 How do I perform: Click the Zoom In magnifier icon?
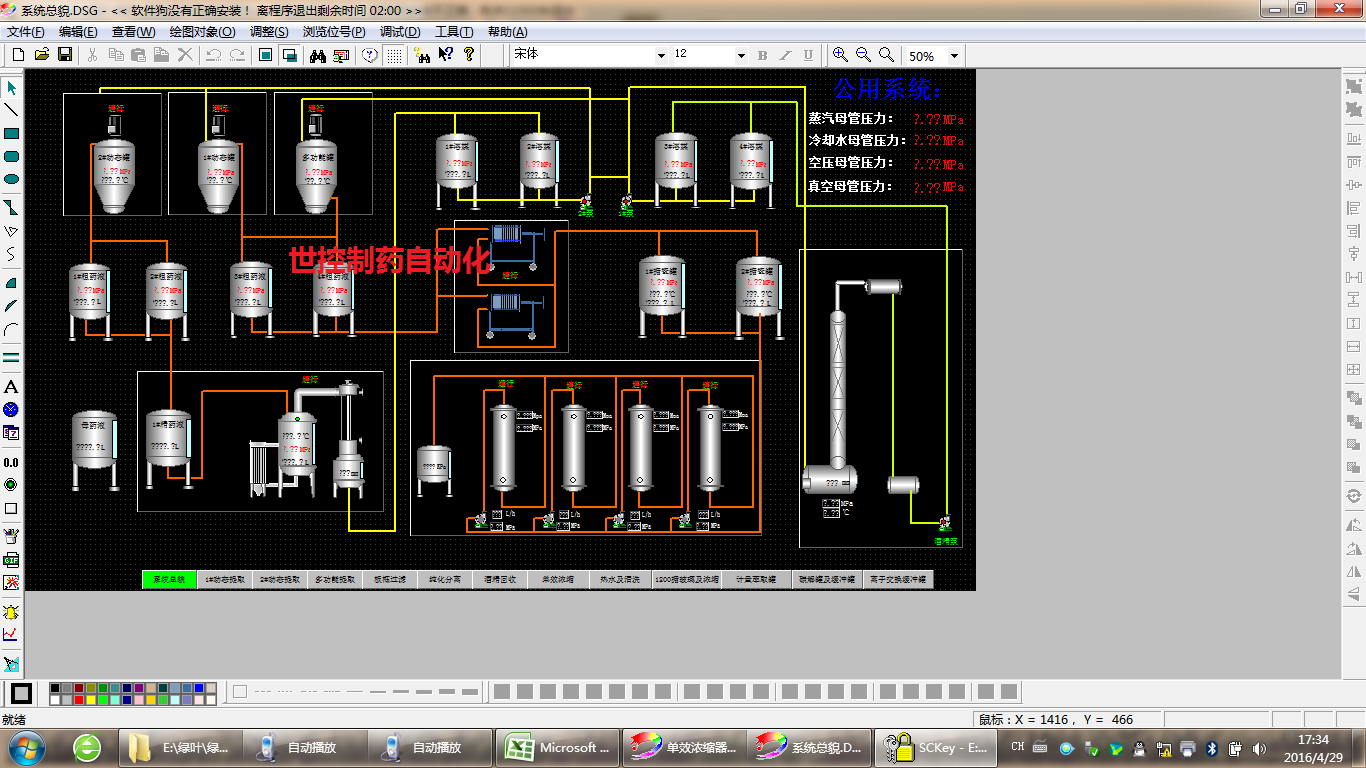click(840, 55)
